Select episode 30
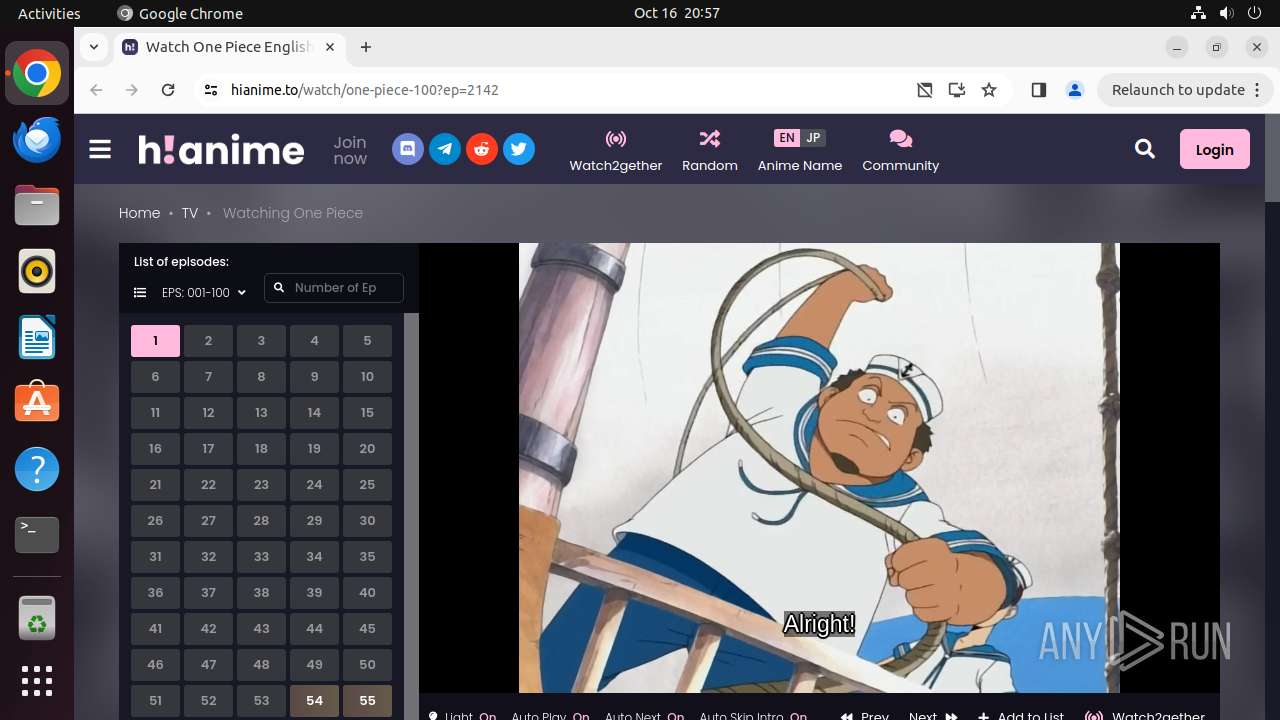This screenshot has width=1280, height=720. (x=367, y=521)
